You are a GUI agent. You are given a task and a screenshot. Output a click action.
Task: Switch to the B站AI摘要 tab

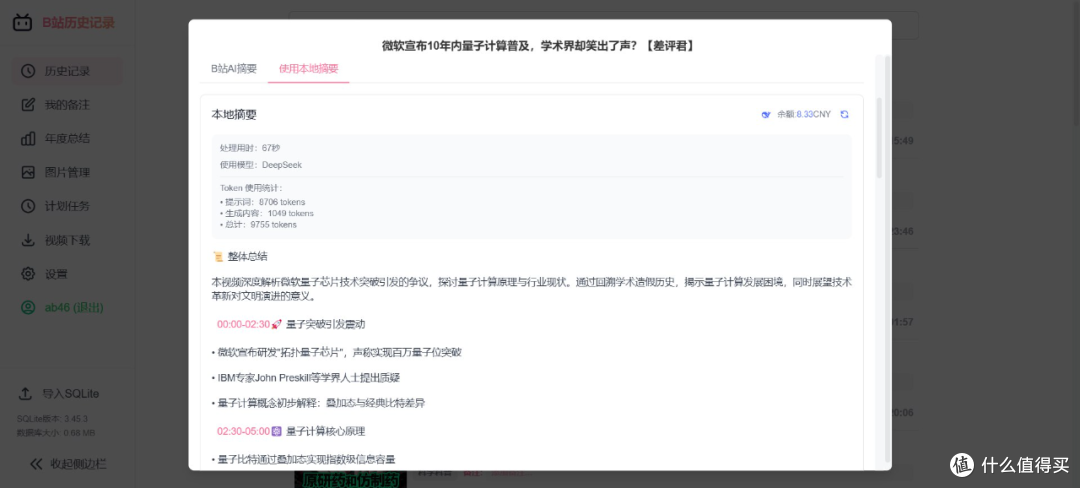233,69
